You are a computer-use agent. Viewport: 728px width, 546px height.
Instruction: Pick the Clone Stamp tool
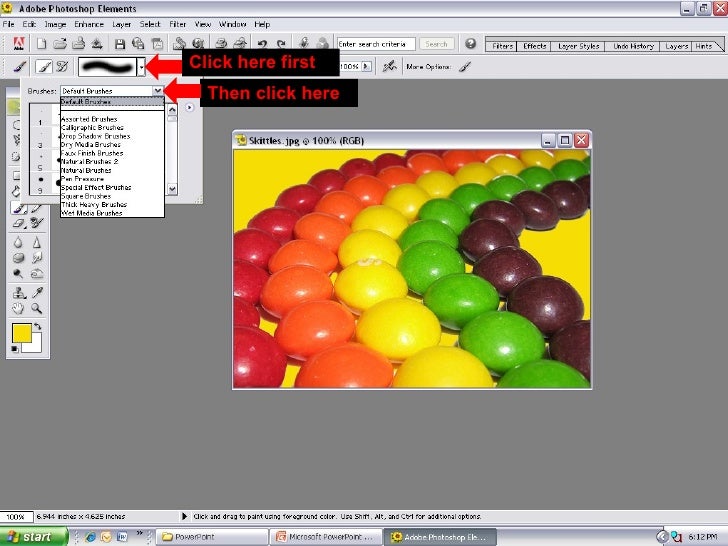click(x=19, y=292)
